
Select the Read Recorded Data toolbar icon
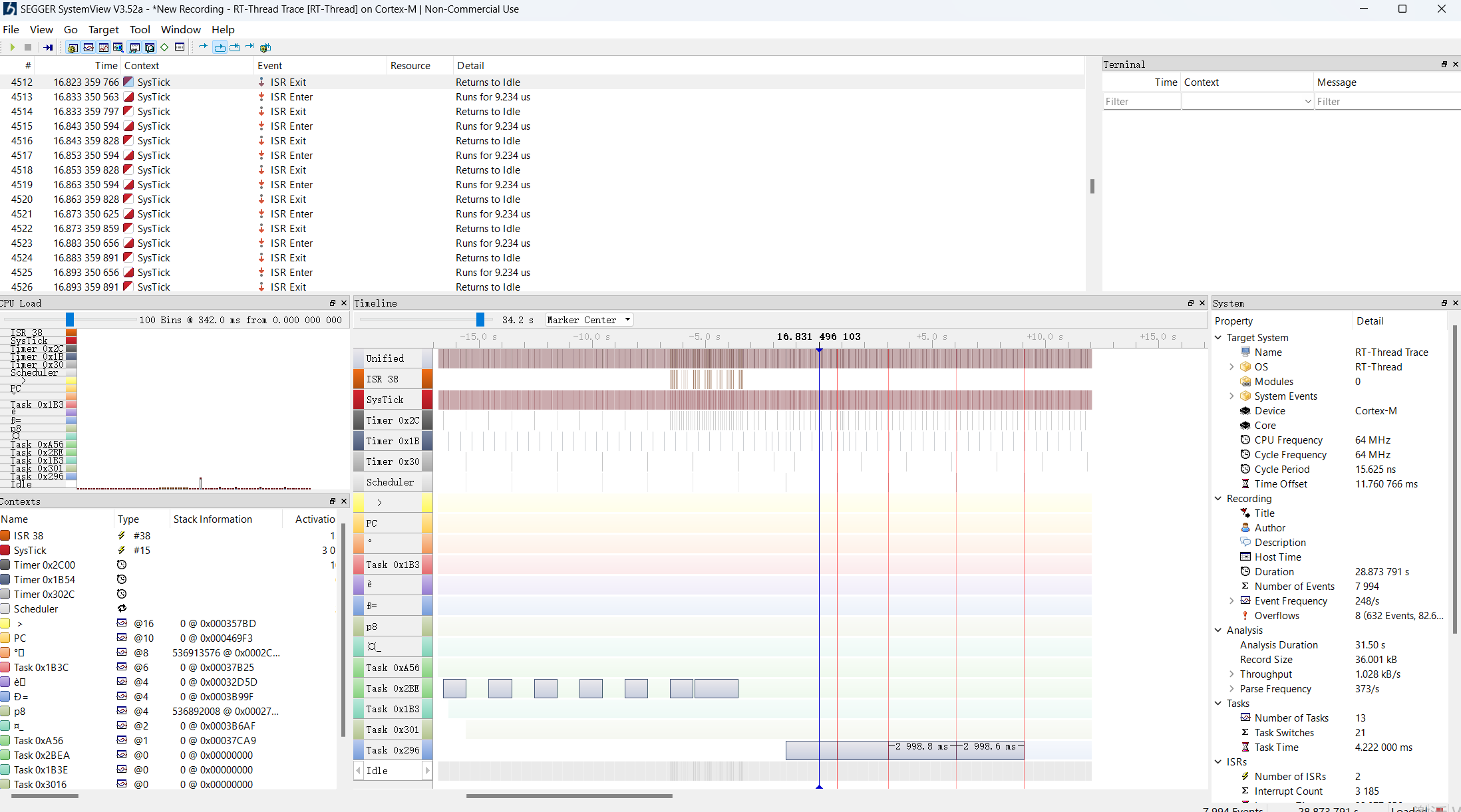[x=48, y=47]
